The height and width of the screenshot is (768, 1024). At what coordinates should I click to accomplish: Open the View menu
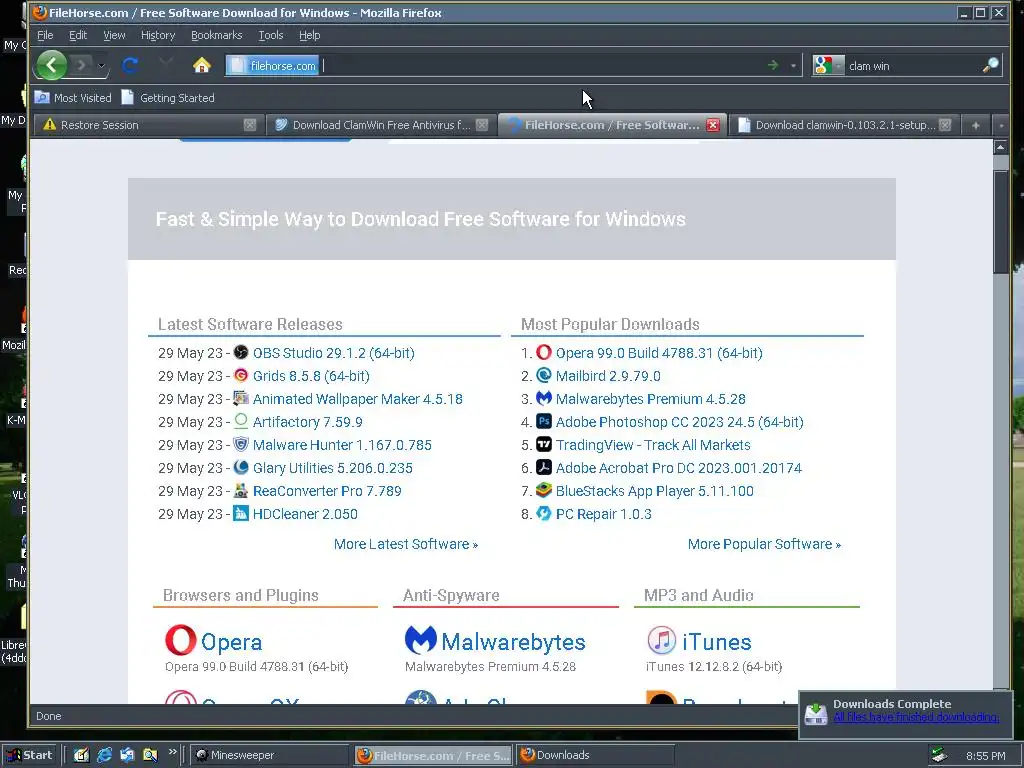(114, 35)
